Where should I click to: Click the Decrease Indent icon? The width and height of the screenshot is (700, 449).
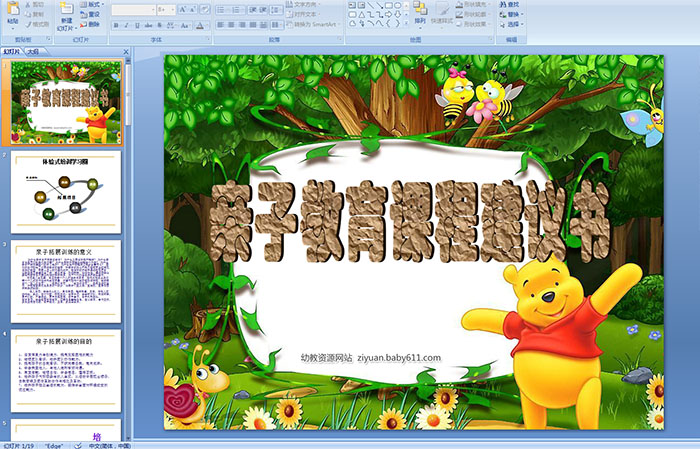252,9
